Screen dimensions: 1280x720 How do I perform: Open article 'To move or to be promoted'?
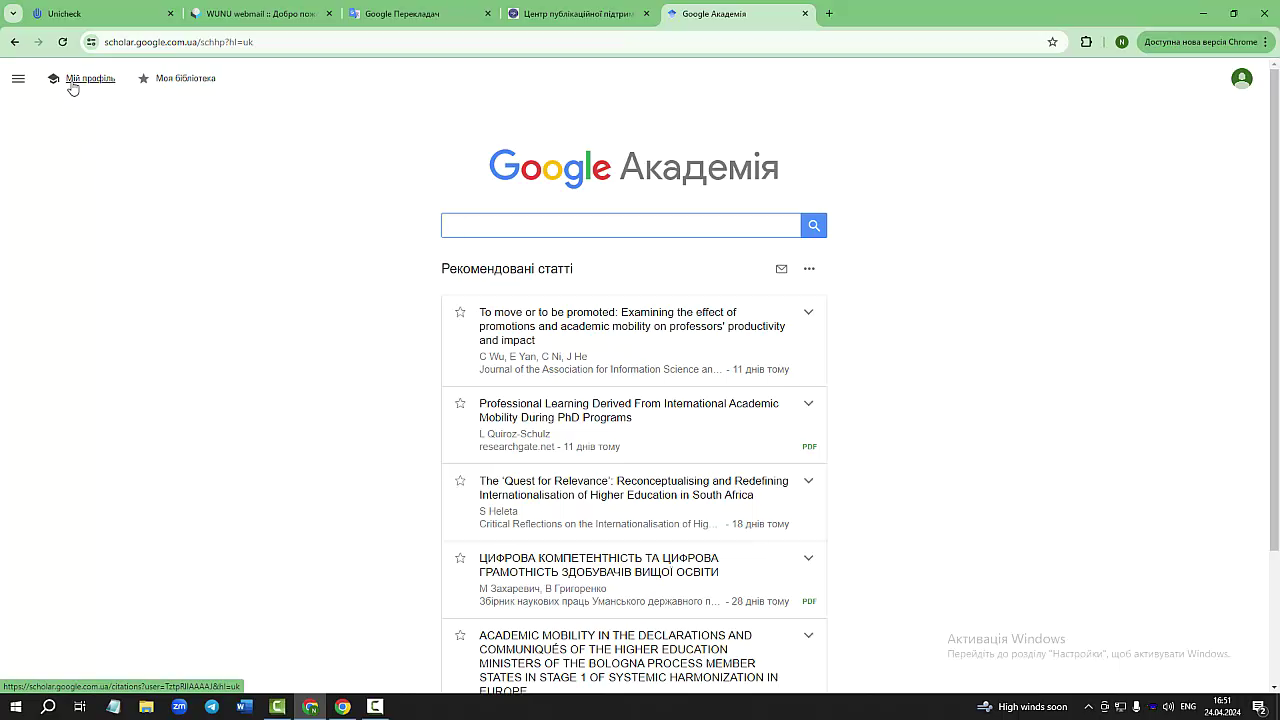point(632,326)
